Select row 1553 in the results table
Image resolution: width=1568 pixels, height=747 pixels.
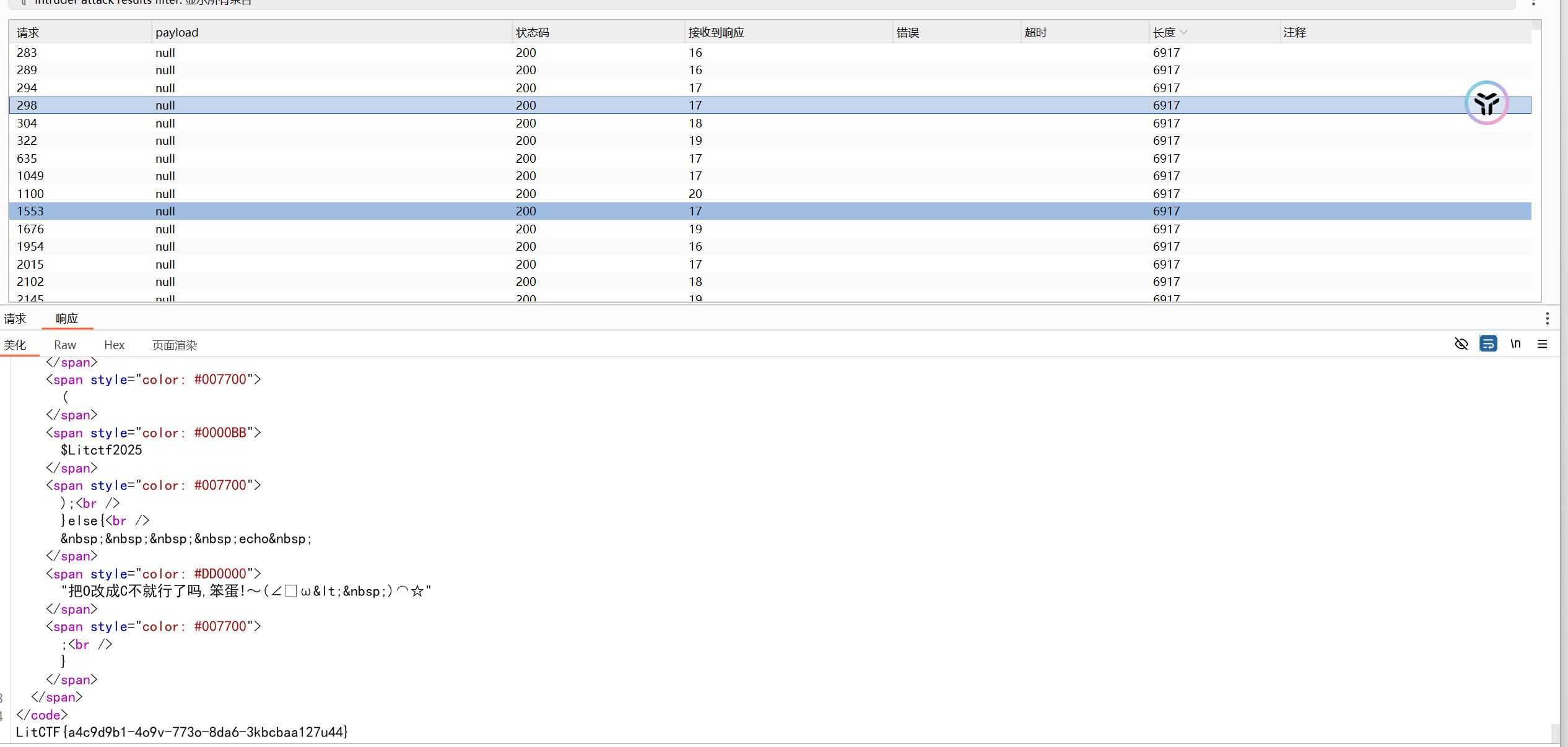pyautogui.click(x=248, y=211)
